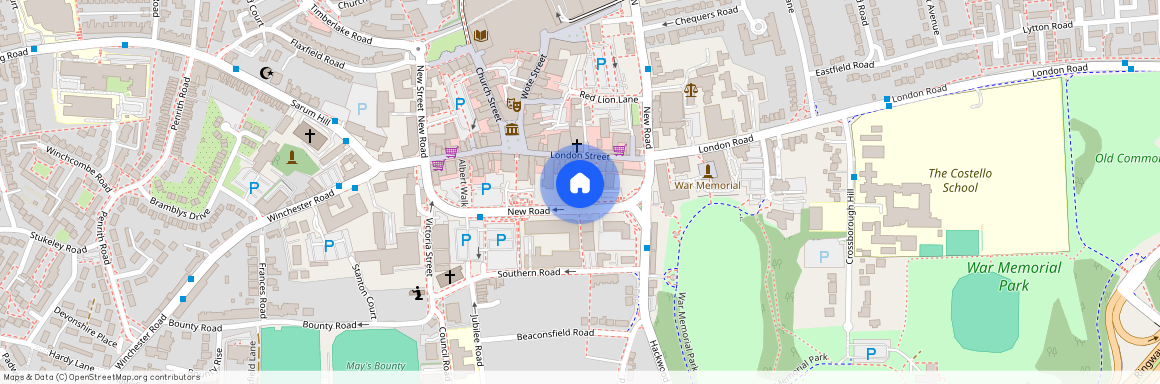Select the green sports pitch at Costello School
Viewport: 1160px width, 384px height.
tap(962, 243)
